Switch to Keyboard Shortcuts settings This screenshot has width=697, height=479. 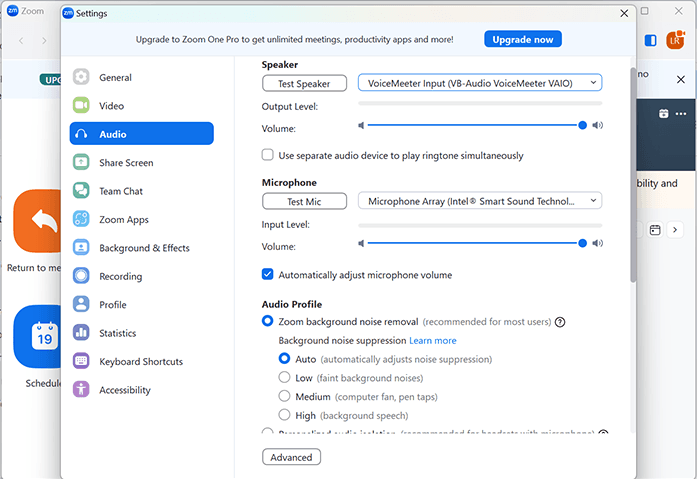(x=141, y=362)
